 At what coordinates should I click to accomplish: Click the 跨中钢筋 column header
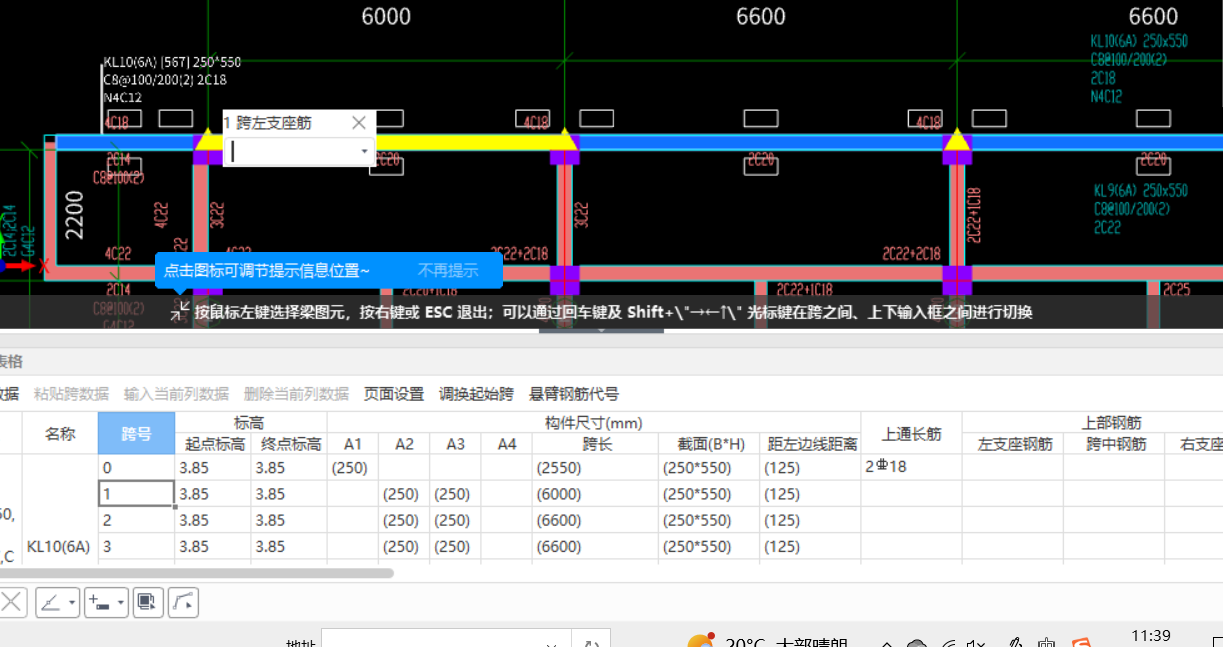tap(1114, 444)
